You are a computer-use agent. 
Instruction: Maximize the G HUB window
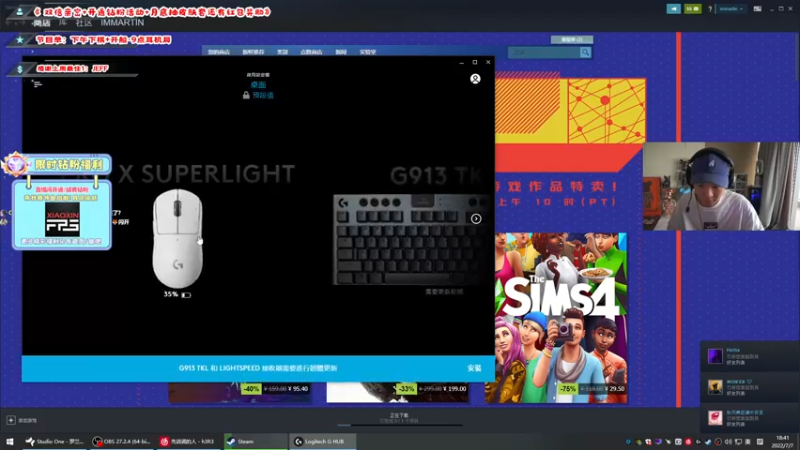(474, 62)
